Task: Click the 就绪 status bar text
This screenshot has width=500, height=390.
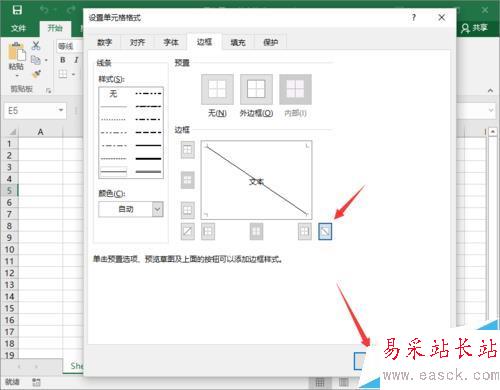Action: [x=13, y=382]
